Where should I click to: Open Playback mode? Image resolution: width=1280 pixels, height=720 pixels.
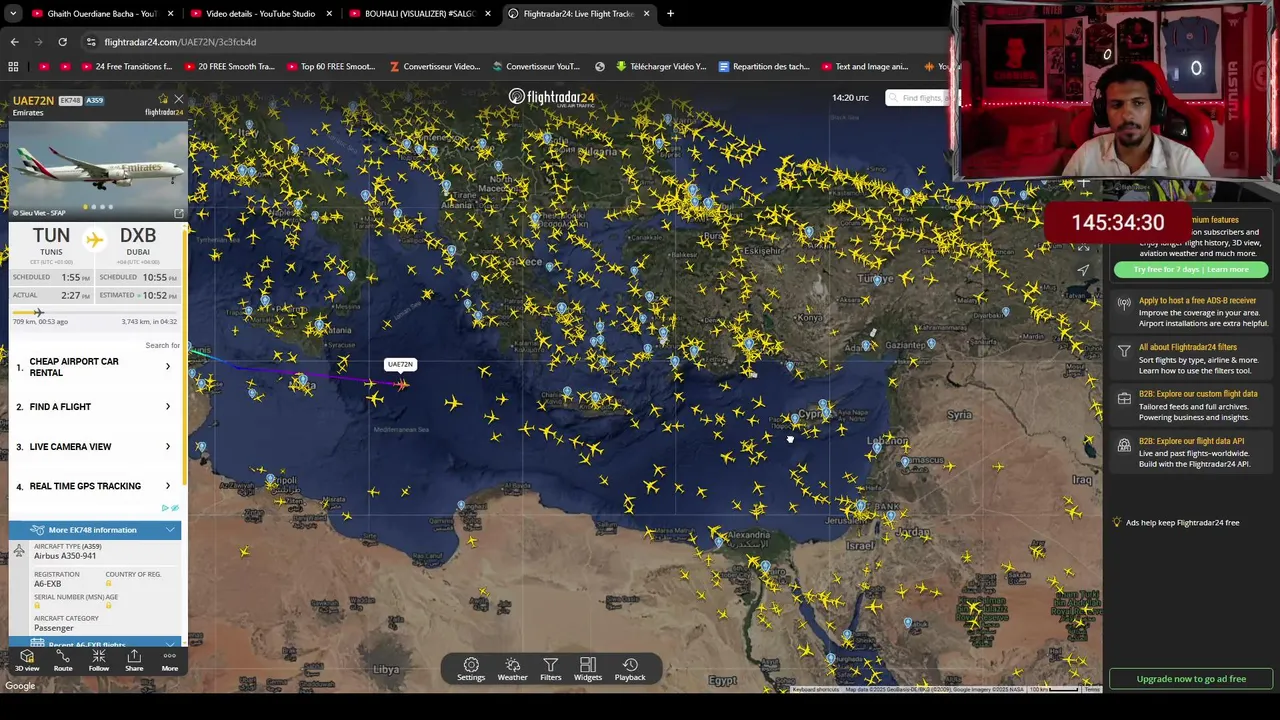click(630, 669)
